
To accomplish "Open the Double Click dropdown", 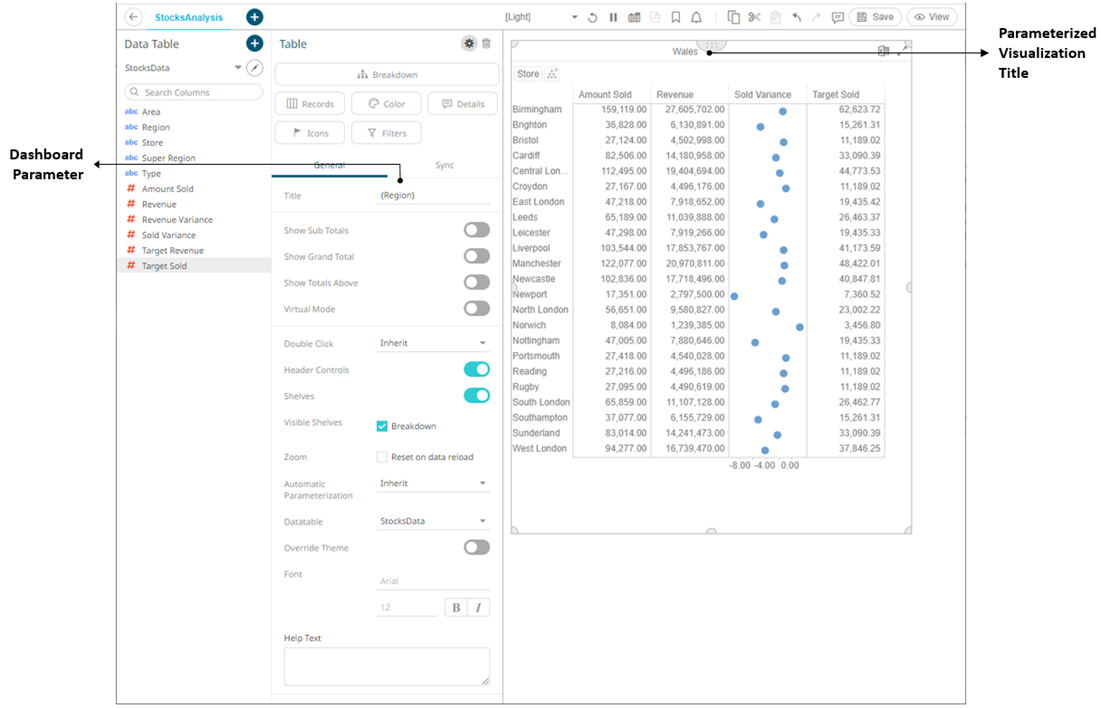I will point(433,343).
